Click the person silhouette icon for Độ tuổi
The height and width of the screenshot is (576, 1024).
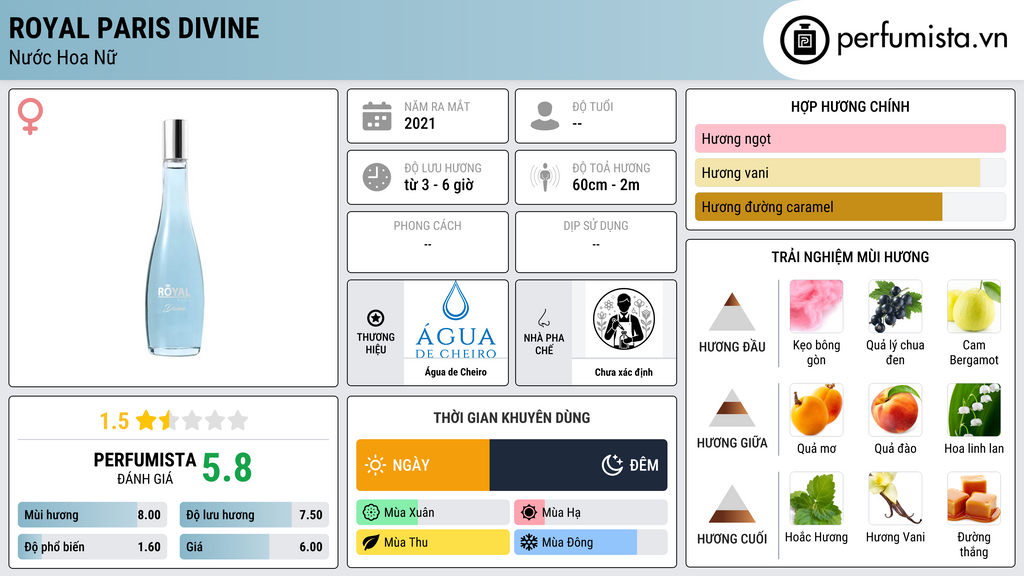click(x=545, y=116)
